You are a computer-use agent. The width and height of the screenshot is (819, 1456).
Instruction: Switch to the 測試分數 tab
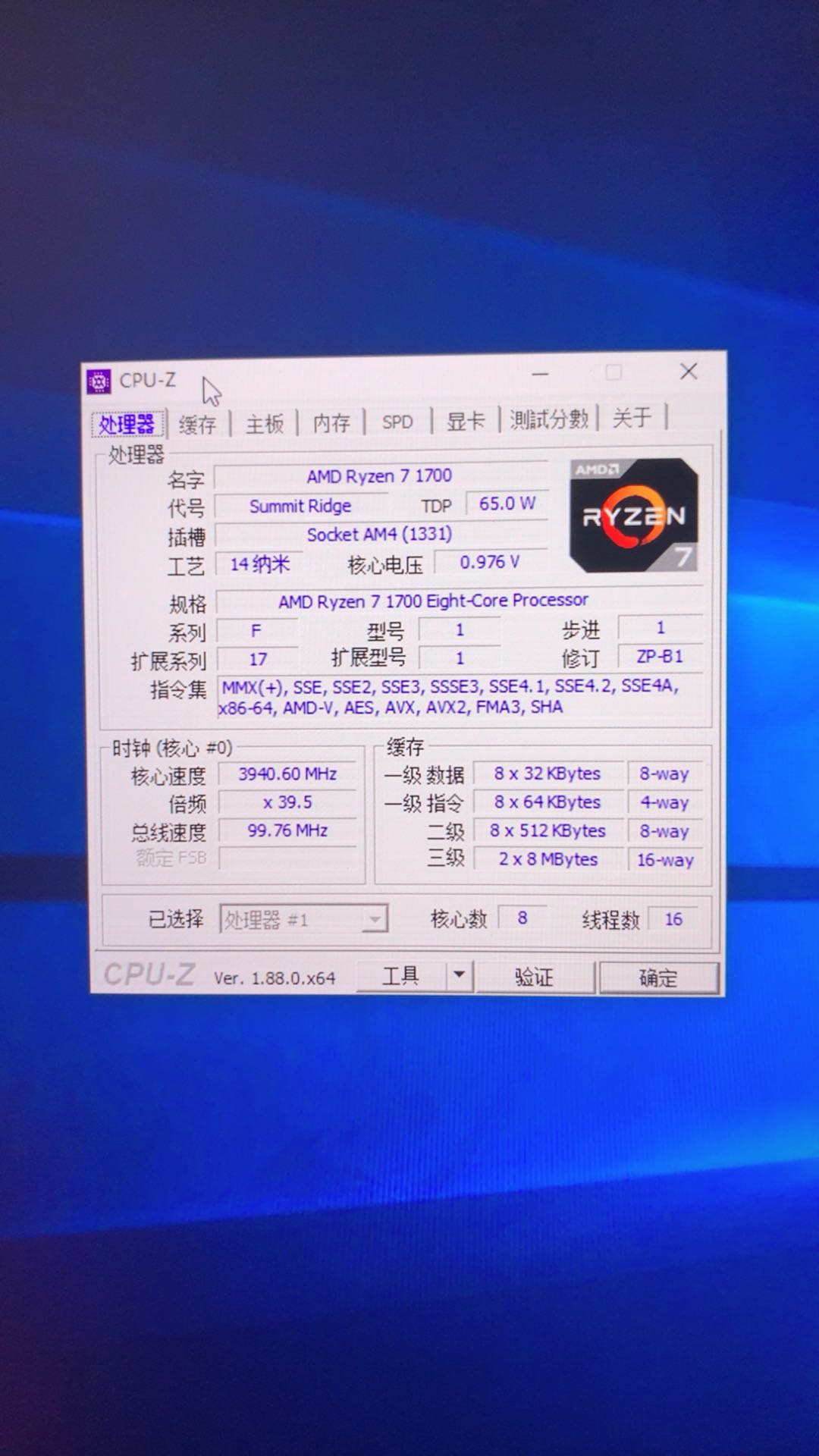[x=549, y=419]
